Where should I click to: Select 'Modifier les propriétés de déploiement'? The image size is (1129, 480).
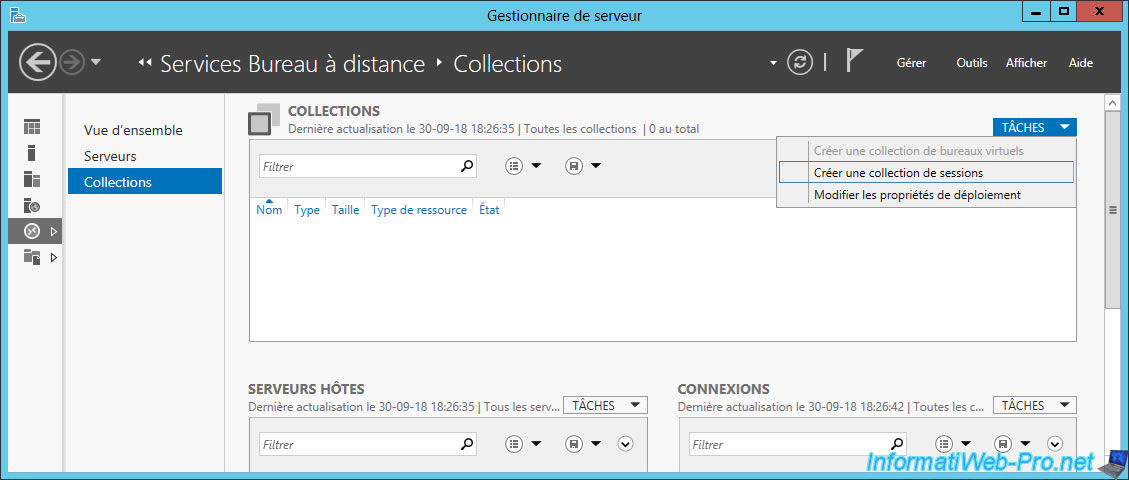click(916, 195)
